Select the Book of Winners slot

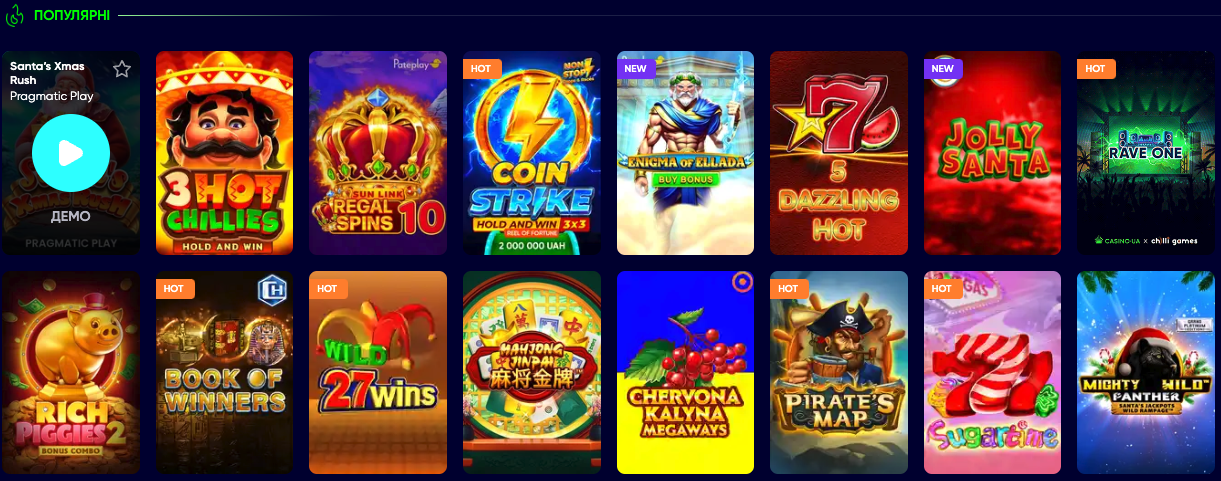coord(224,372)
